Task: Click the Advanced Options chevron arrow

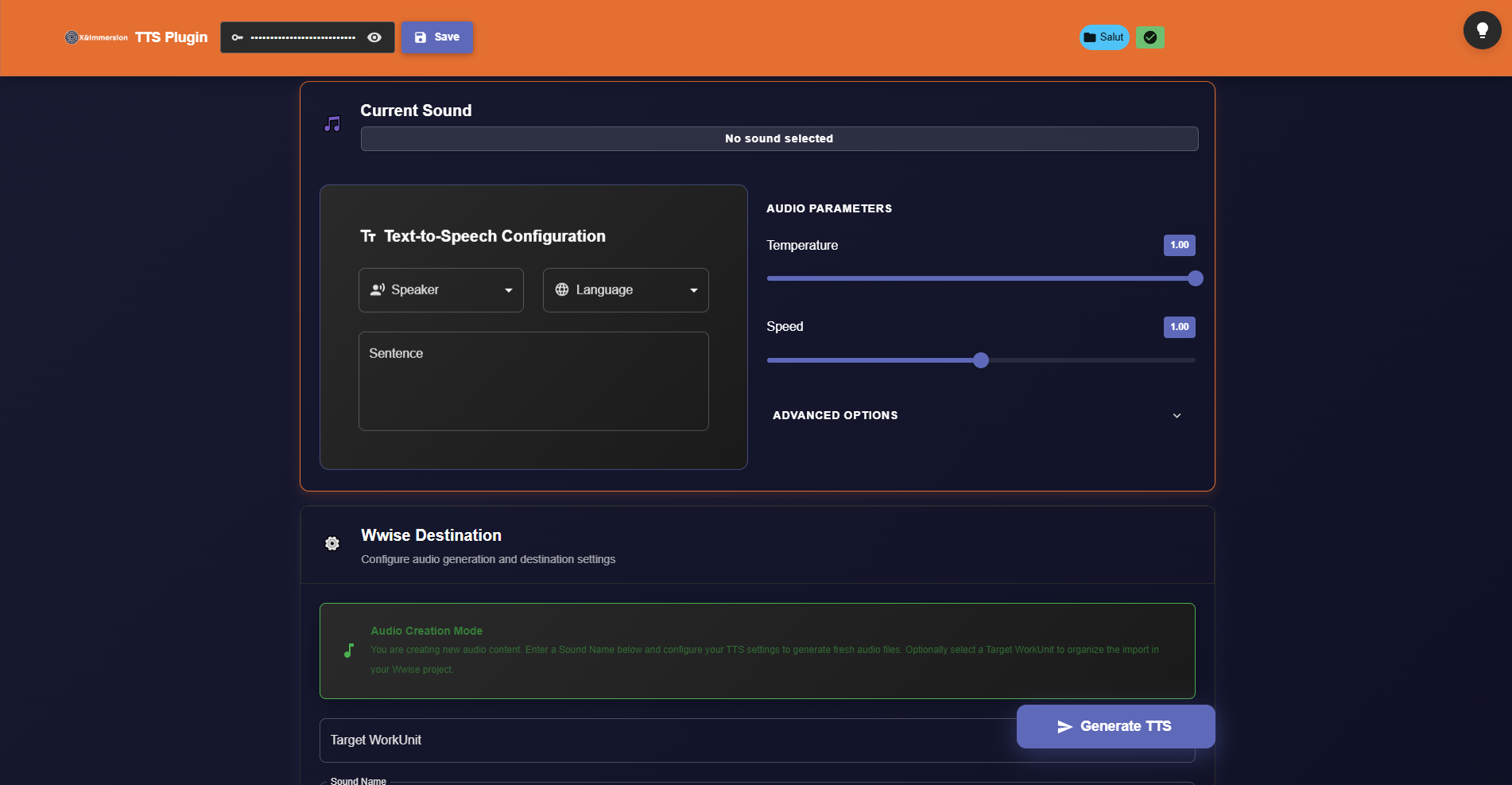Action: [x=1177, y=415]
